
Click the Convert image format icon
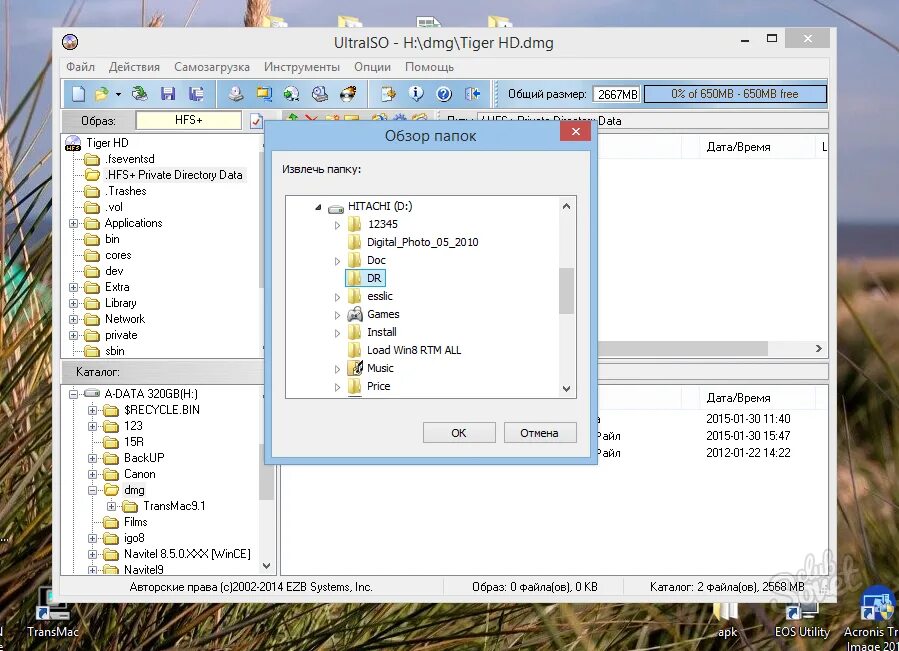click(x=292, y=93)
